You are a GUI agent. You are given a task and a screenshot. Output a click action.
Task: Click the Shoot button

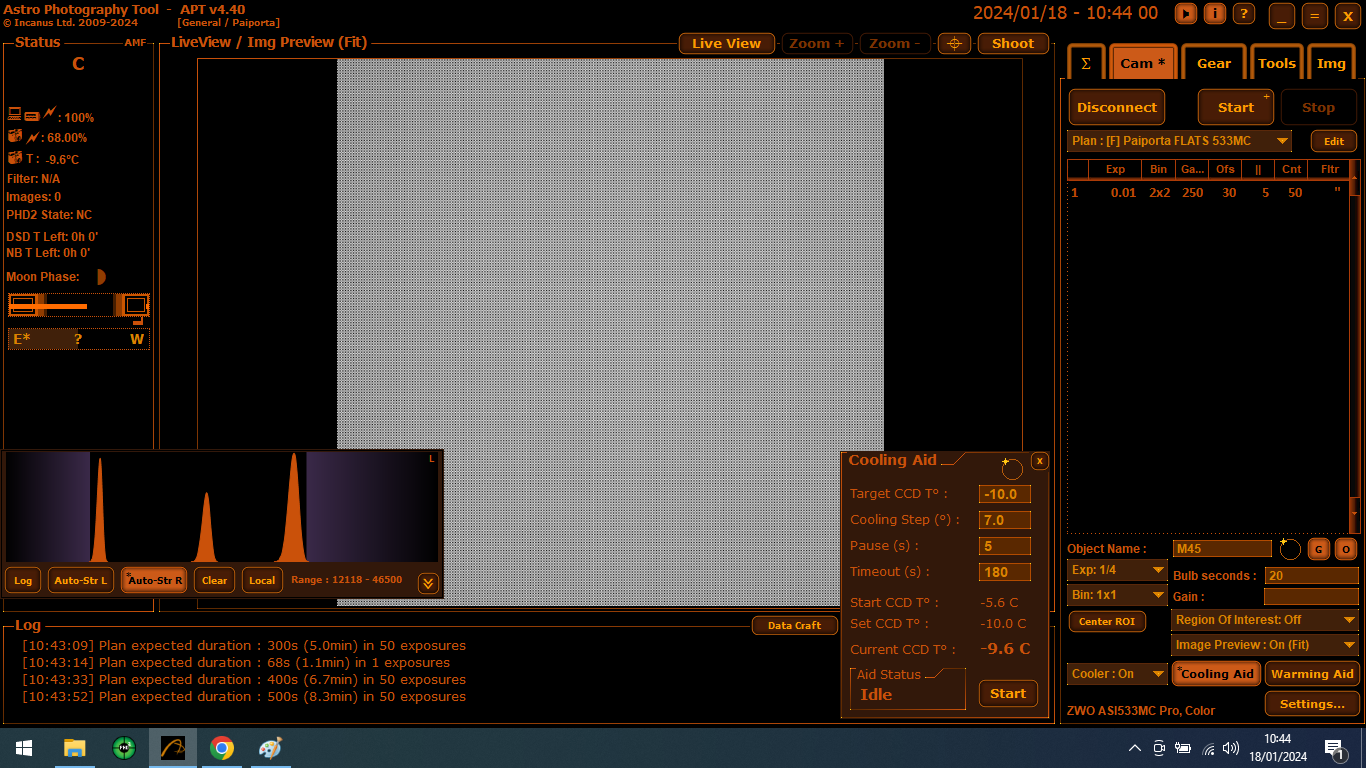(1013, 43)
